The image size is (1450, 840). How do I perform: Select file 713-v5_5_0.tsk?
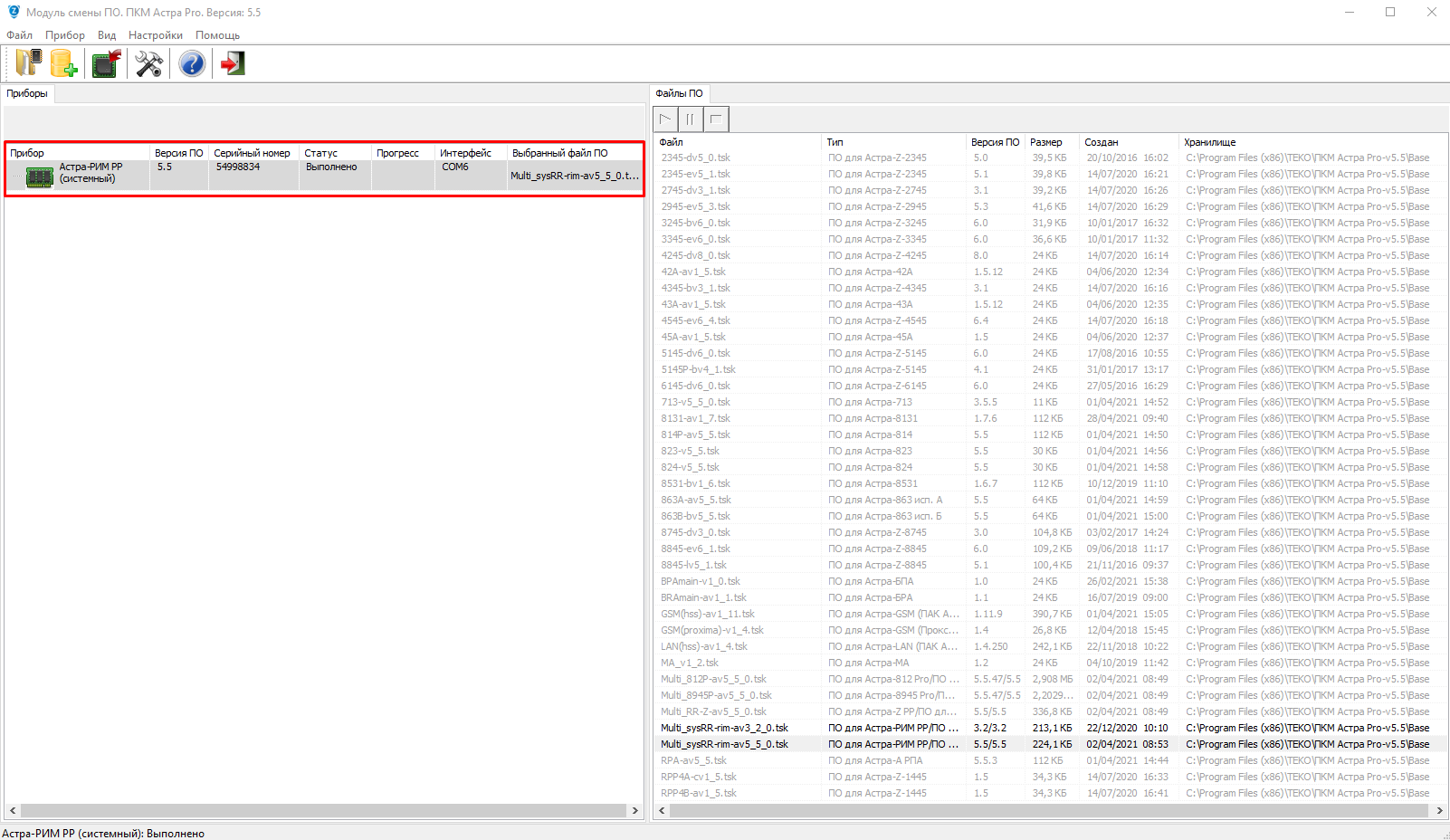(x=695, y=402)
